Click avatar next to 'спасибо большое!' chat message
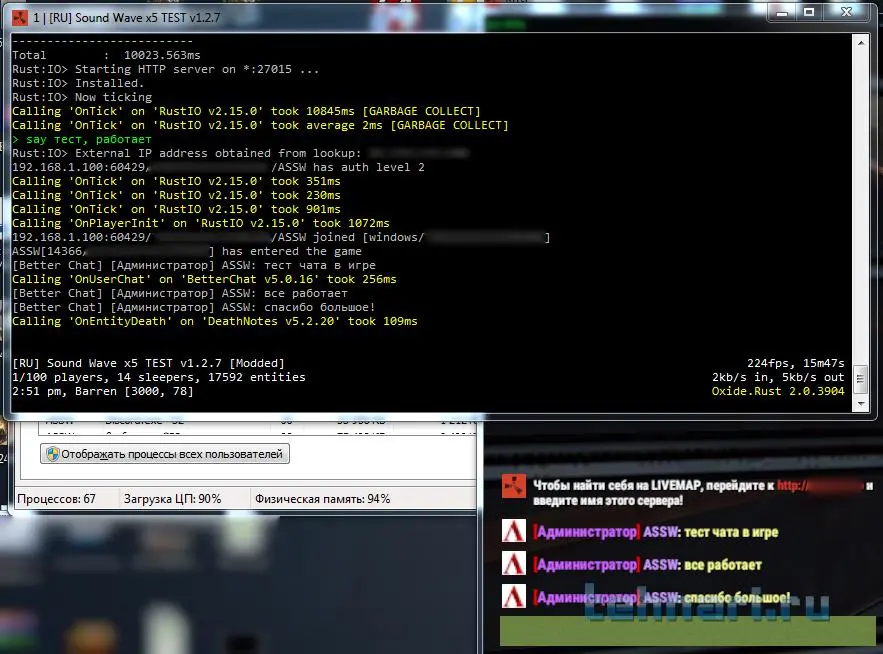 [514, 597]
